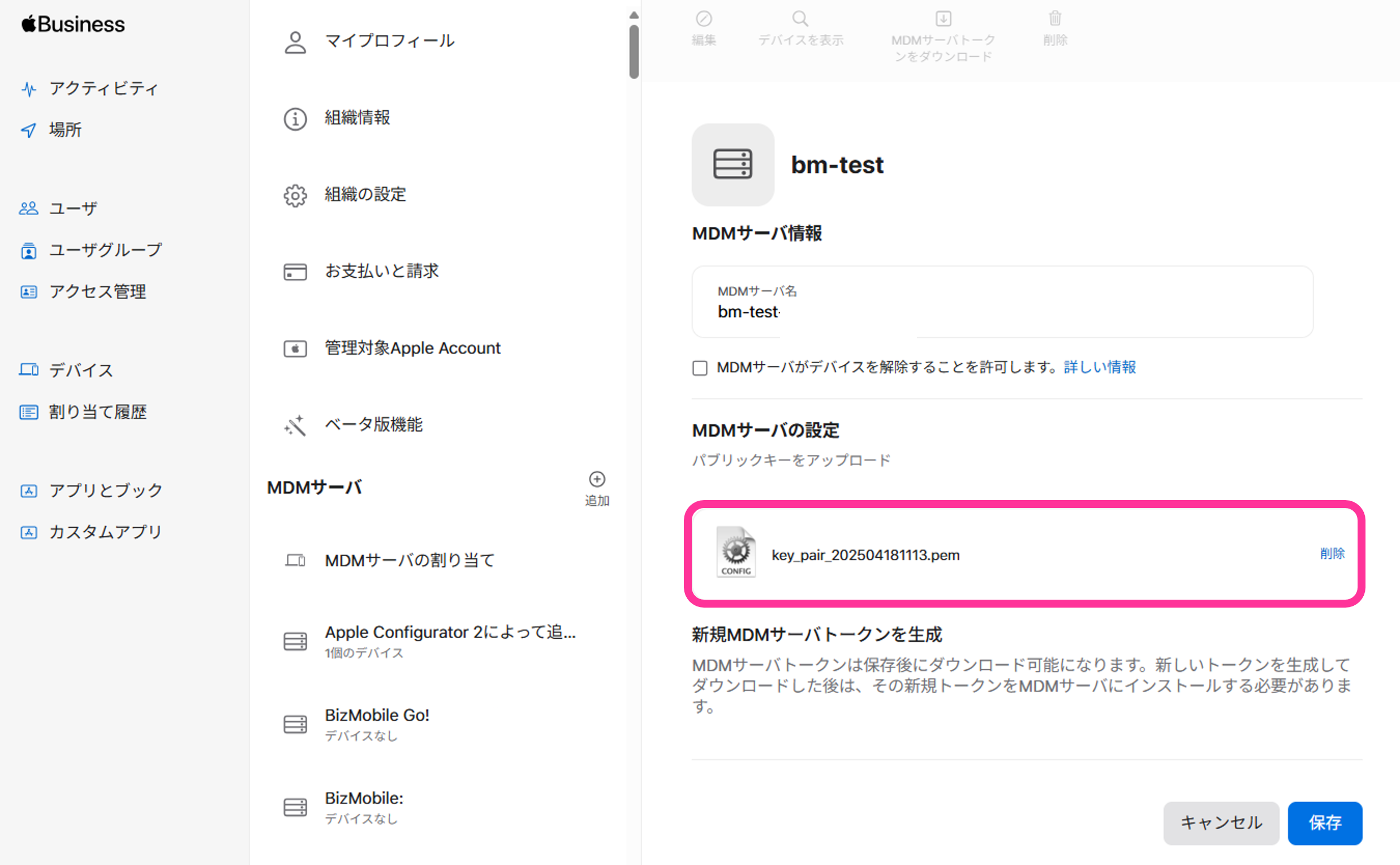Click MDMサーバトークンをダウンロード download icon
Image resolution: width=1400 pixels, height=865 pixels.
point(943,19)
